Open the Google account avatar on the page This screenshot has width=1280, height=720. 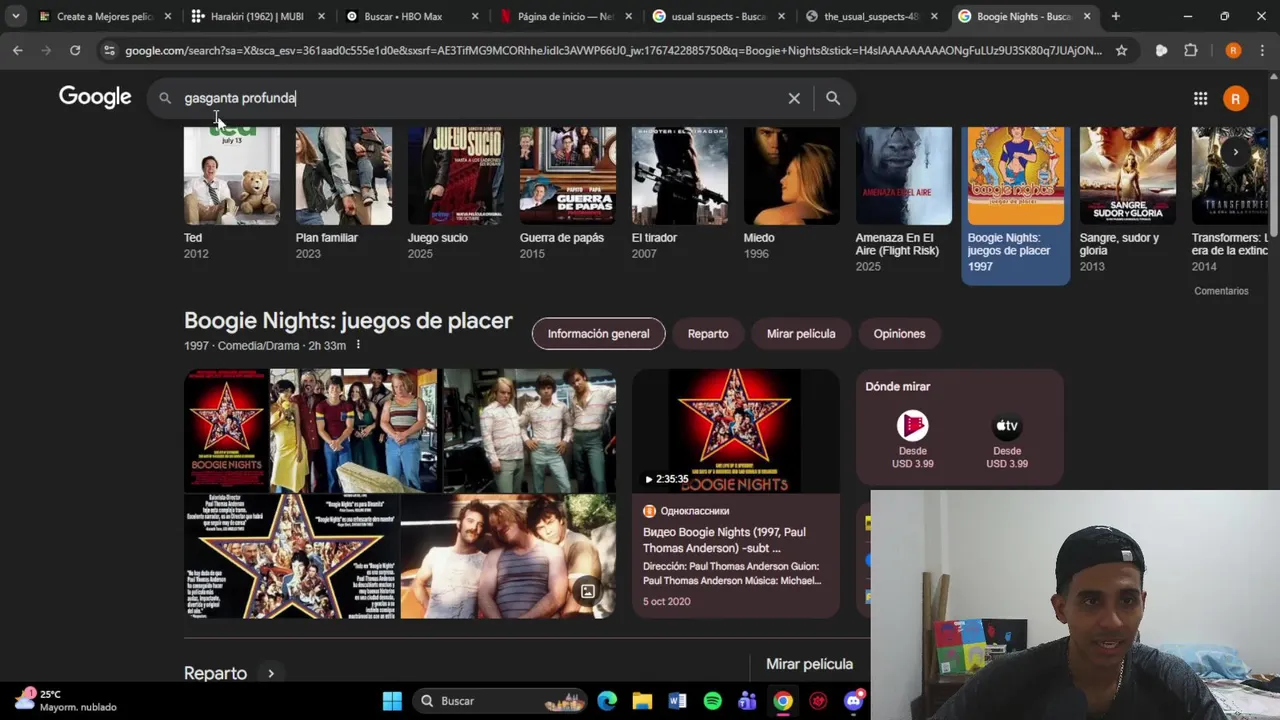tap(1236, 98)
